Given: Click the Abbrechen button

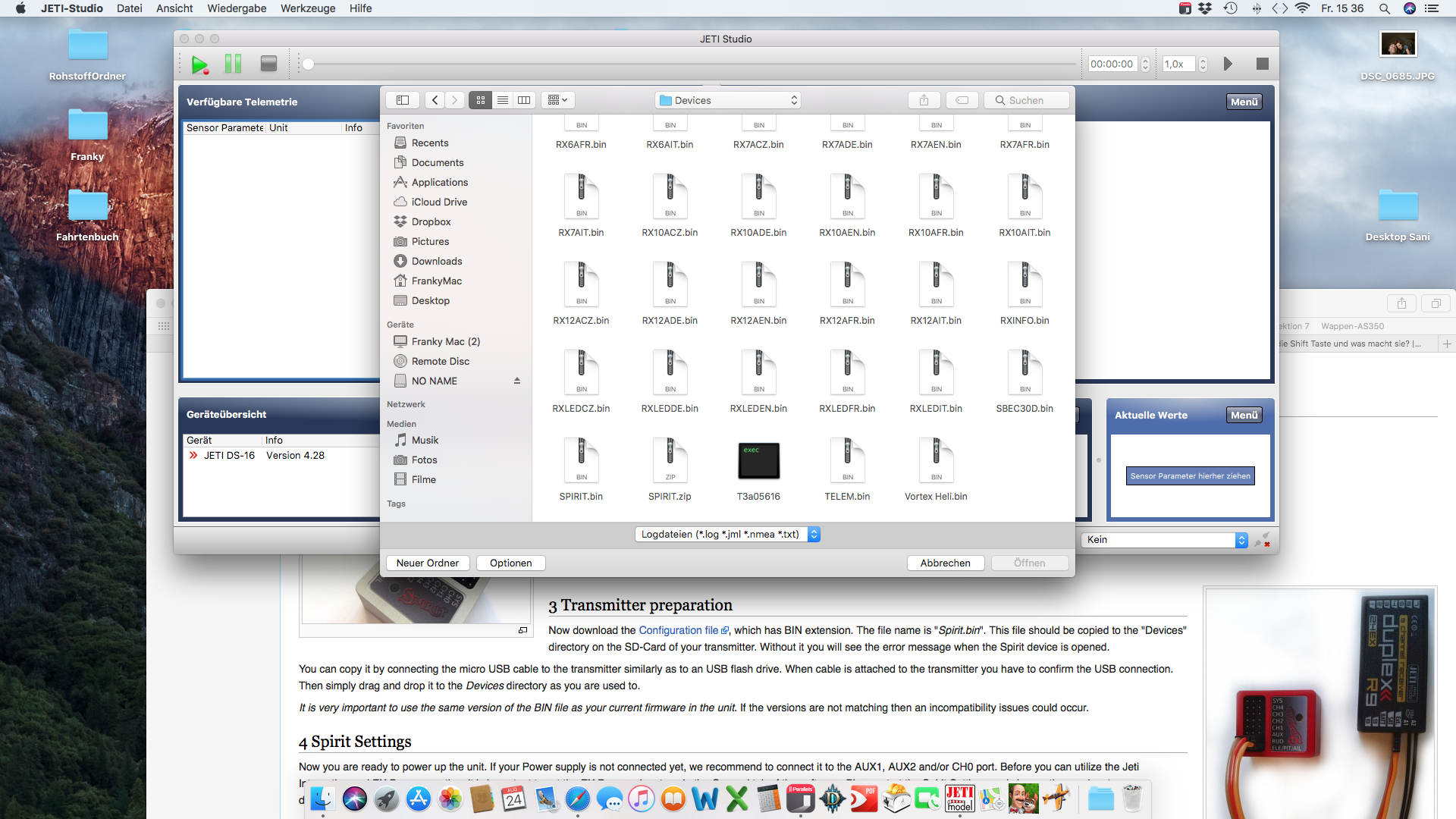Looking at the screenshot, I should 945,563.
